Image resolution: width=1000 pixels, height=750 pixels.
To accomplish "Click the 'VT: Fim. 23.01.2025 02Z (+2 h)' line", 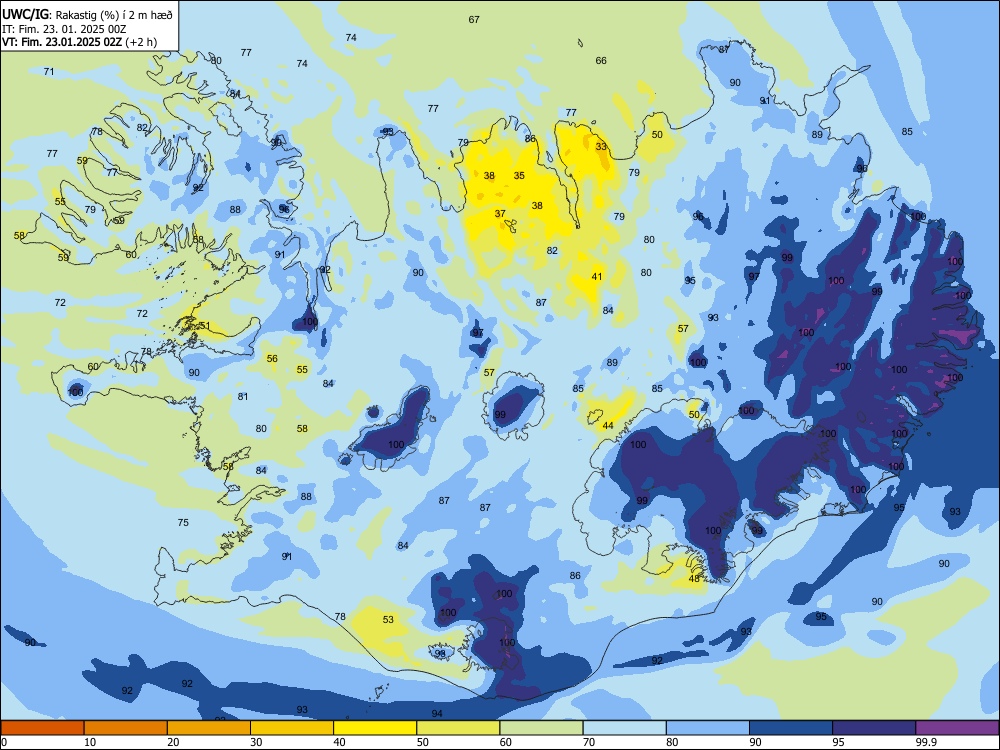I will 79,42.
